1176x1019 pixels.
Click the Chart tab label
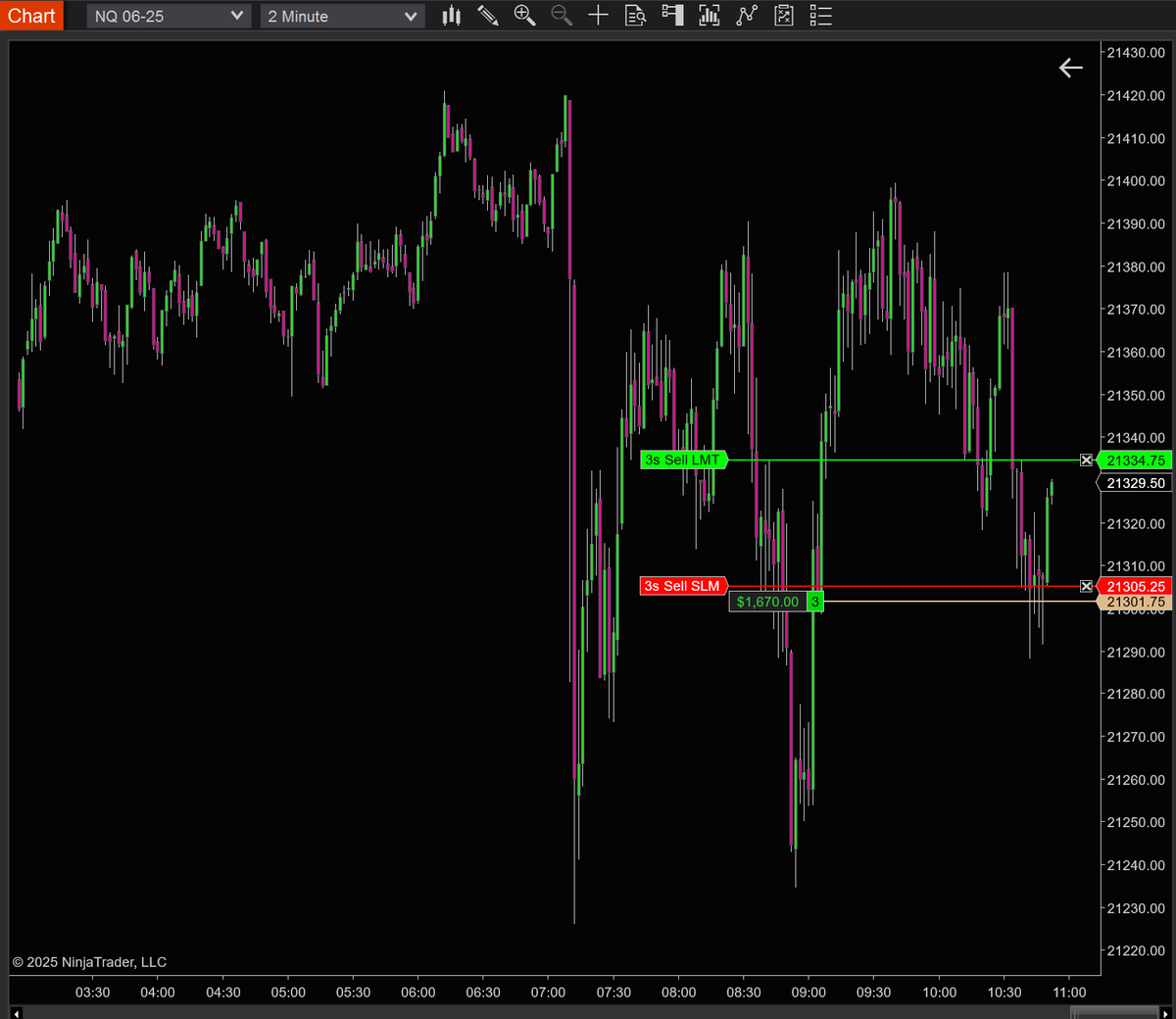click(31, 16)
